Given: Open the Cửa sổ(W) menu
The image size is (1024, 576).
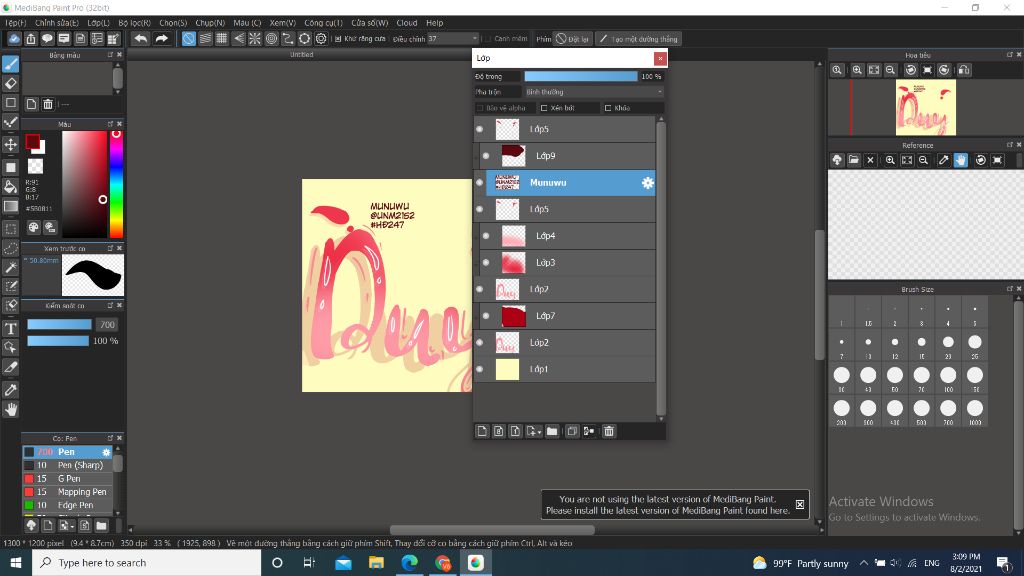Looking at the screenshot, I should pyautogui.click(x=370, y=23).
